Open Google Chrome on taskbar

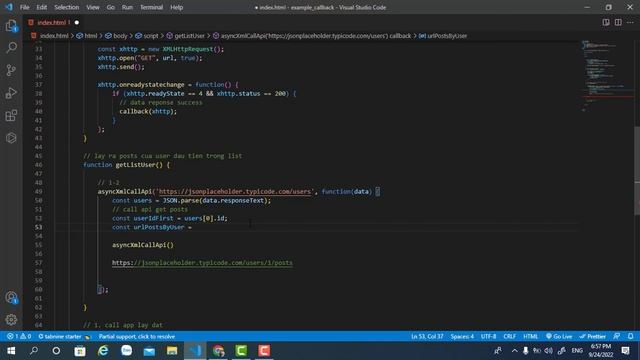pos(218,351)
